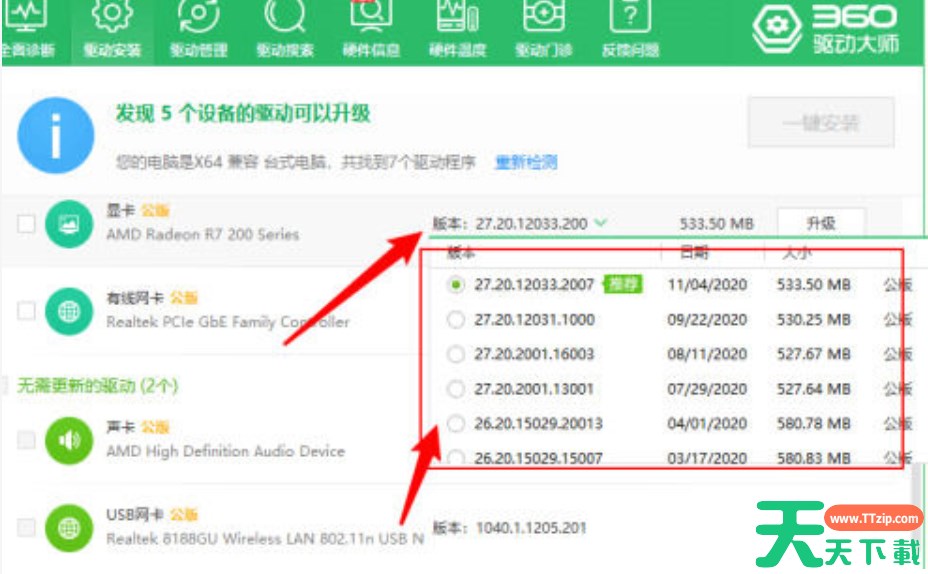The image size is (928, 574).
Task: Open the 反馈问题 question mark icon
Action: point(630,16)
